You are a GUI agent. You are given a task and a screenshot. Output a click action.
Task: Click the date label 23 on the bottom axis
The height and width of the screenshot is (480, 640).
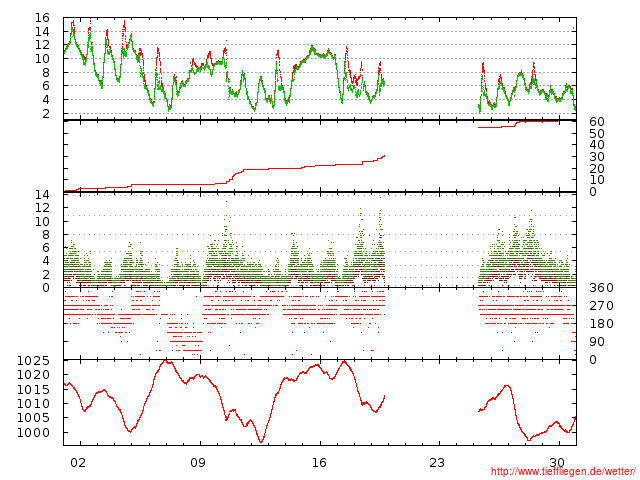click(437, 462)
